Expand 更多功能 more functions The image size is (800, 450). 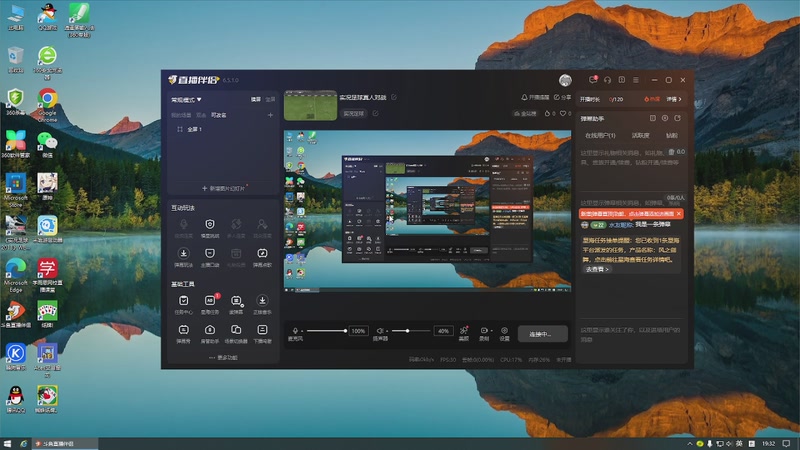pyautogui.click(x=223, y=358)
